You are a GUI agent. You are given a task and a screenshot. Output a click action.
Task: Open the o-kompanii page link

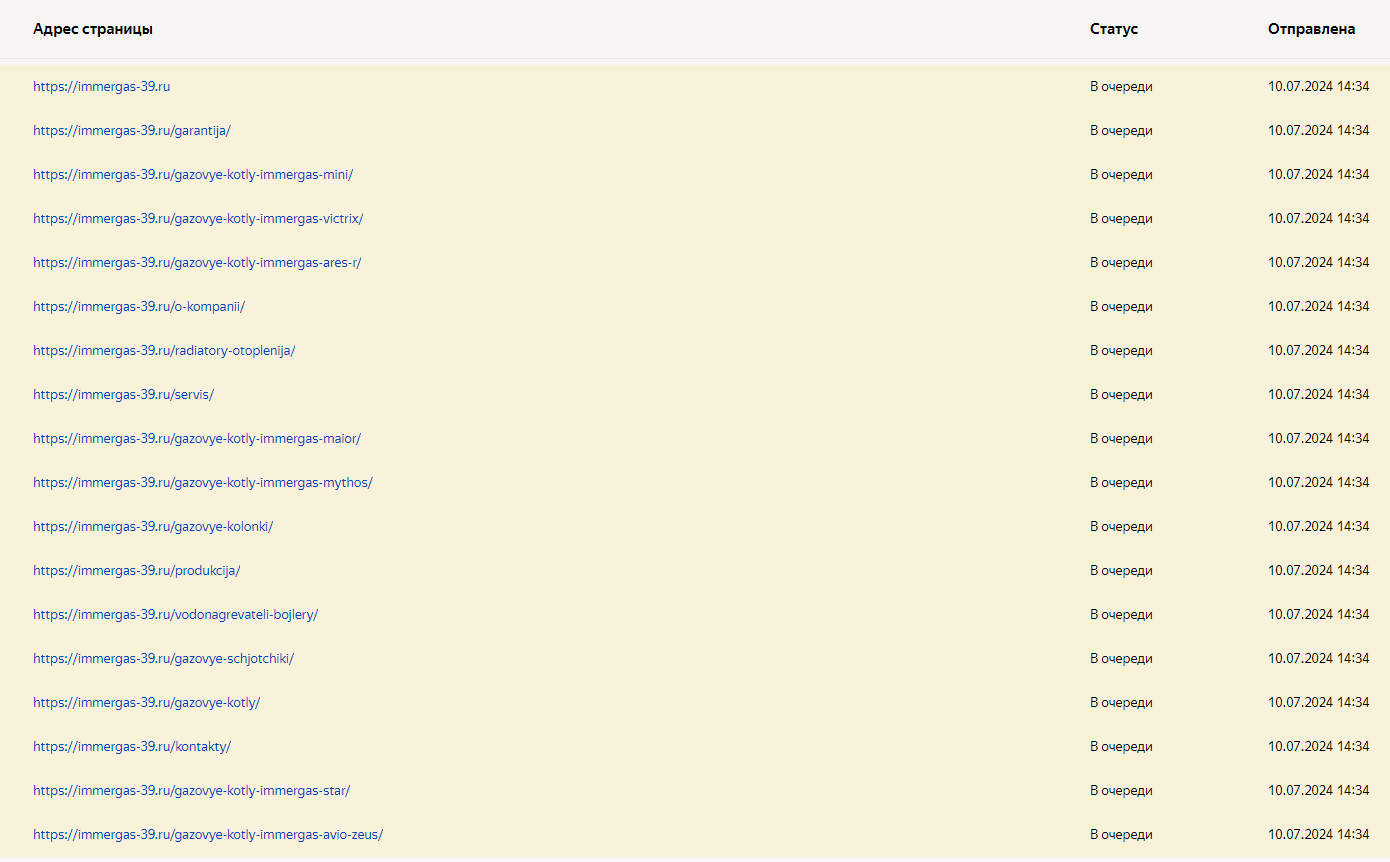tap(139, 306)
